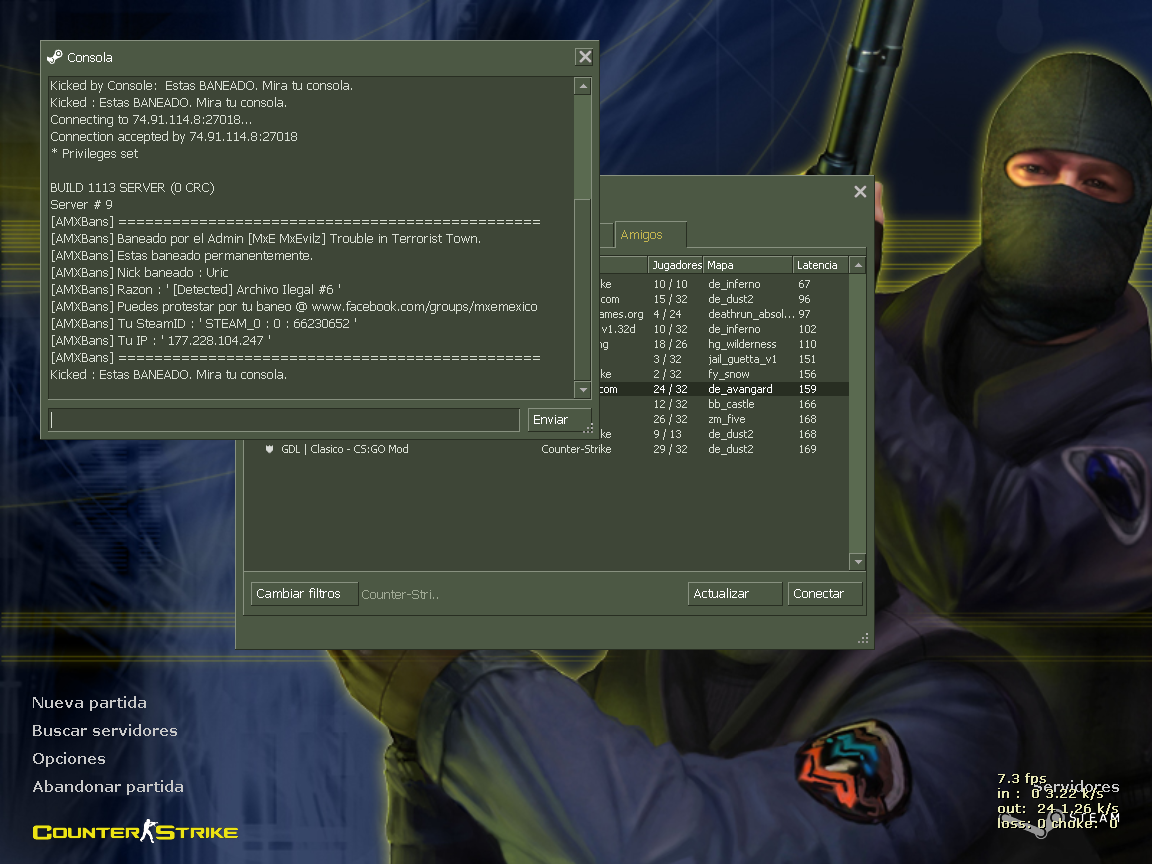Click the www.facebook.com/groups/mxemexico console line
Image resolution: width=1152 pixels, height=864 pixels.
click(x=294, y=306)
